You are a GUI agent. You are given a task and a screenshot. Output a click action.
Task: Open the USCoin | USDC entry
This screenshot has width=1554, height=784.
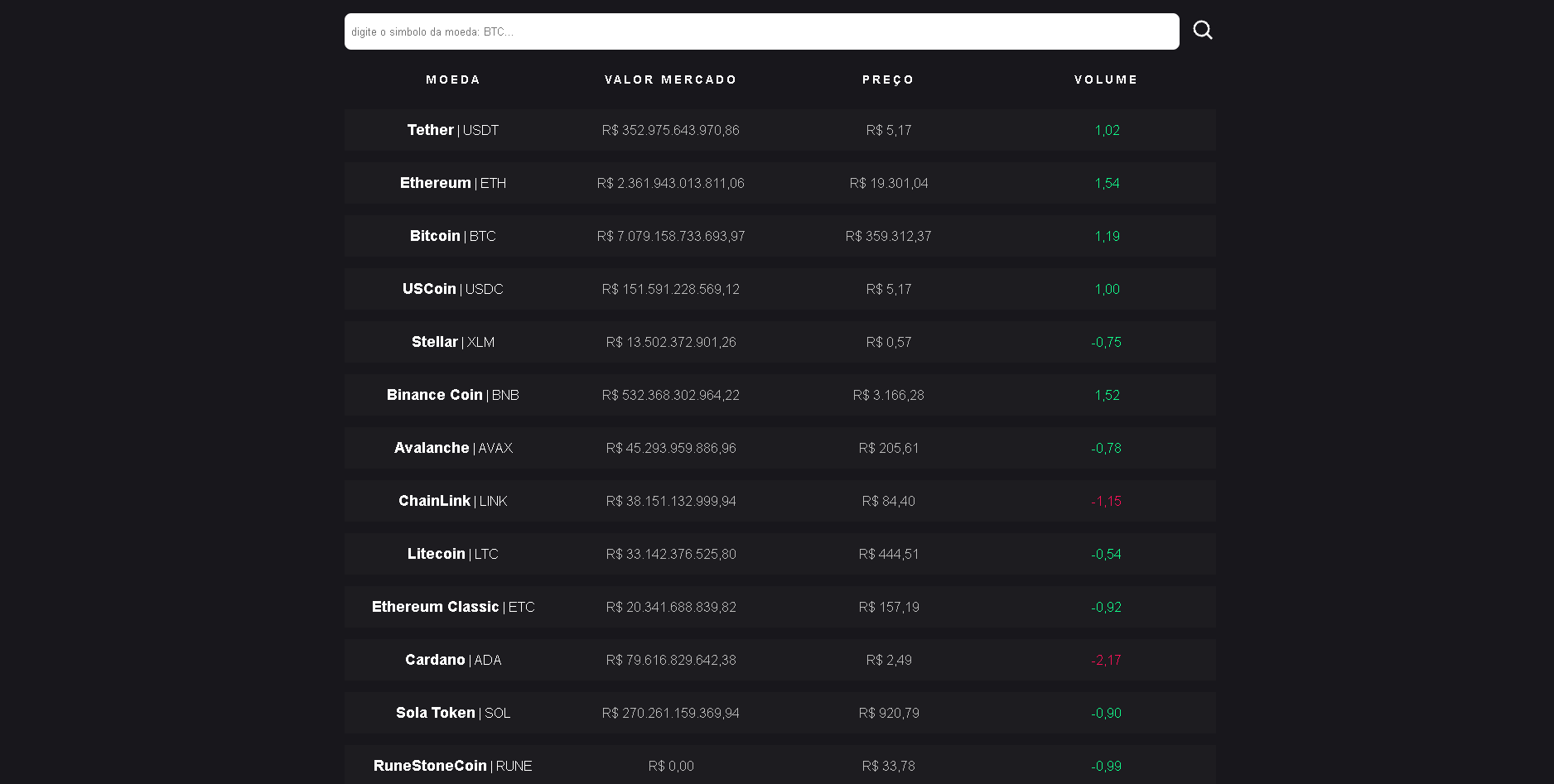click(x=453, y=289)
